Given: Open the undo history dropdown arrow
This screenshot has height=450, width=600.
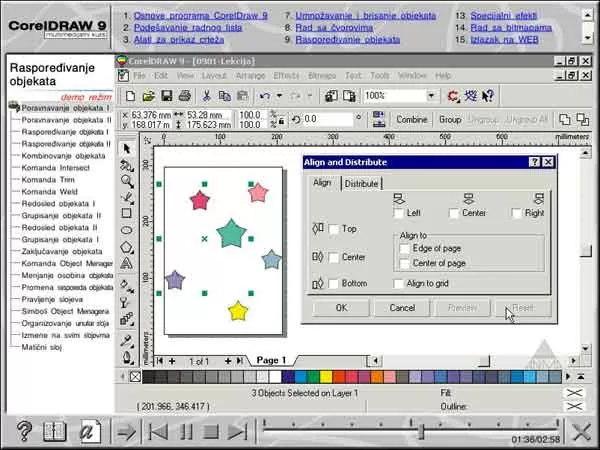Looking at the screenshot, I should pyautogui.click(x=279, y=96).
